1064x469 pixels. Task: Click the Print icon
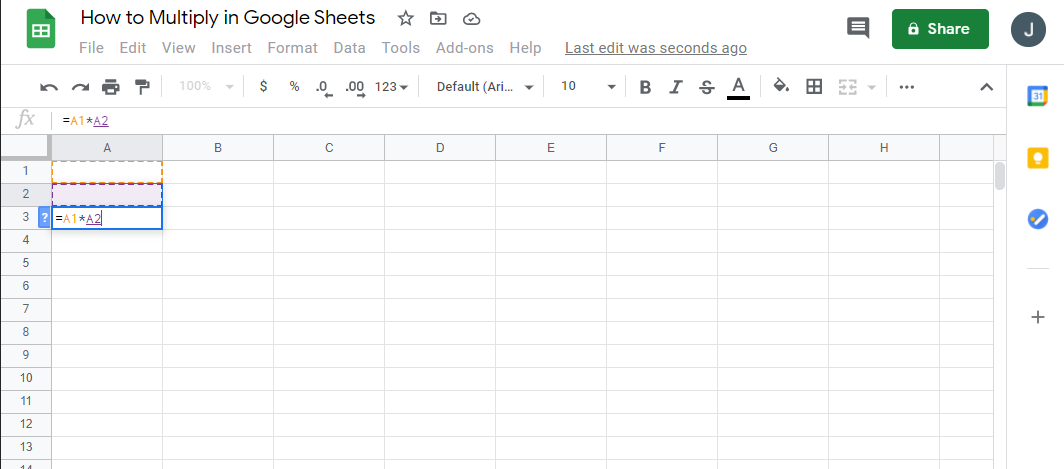click(x=110, y=87)
